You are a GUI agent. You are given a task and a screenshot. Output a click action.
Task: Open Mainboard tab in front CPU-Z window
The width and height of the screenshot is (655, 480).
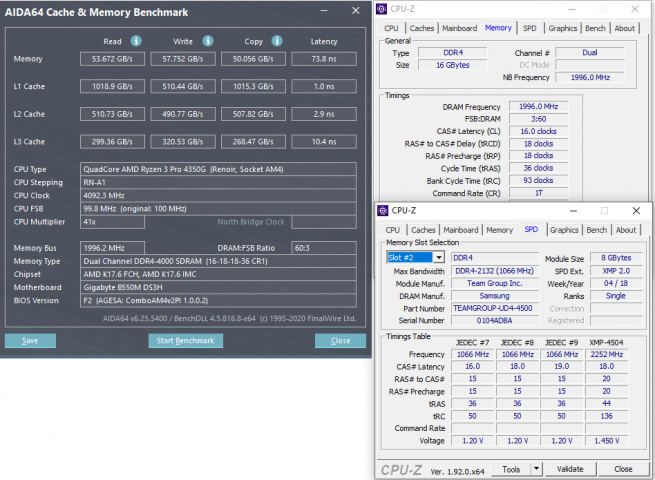pos(461,230)
